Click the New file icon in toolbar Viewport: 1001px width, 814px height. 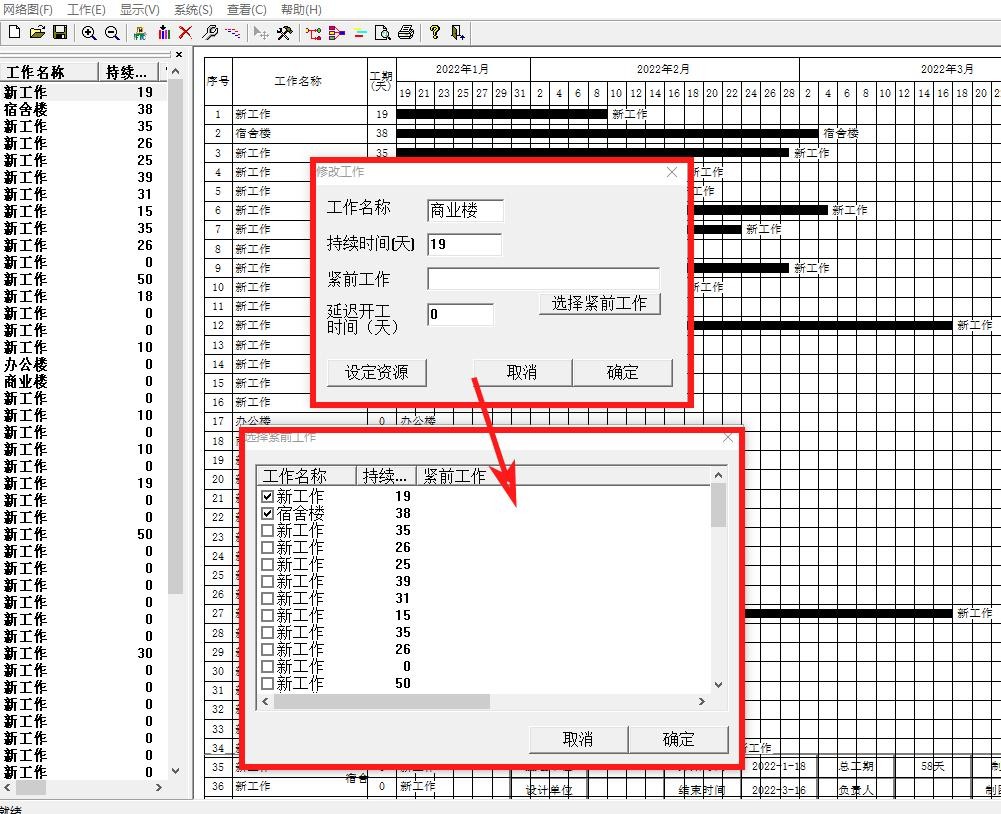[x=14, y=33]
